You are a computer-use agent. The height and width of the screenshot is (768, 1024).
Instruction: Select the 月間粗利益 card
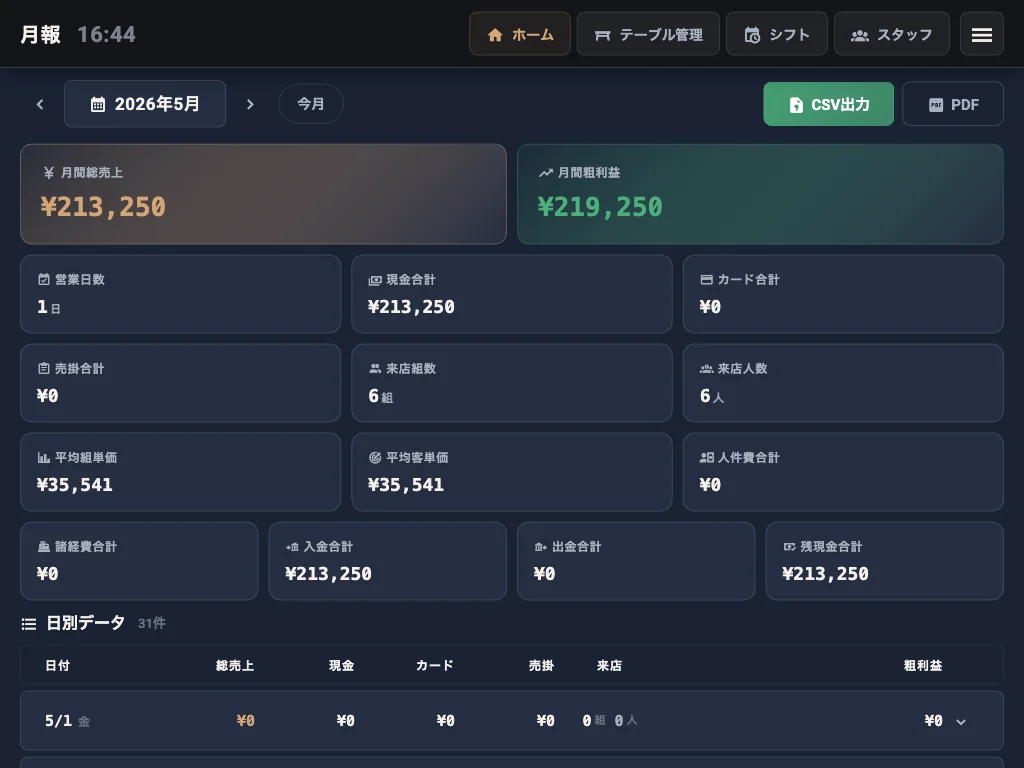(760, 194)
